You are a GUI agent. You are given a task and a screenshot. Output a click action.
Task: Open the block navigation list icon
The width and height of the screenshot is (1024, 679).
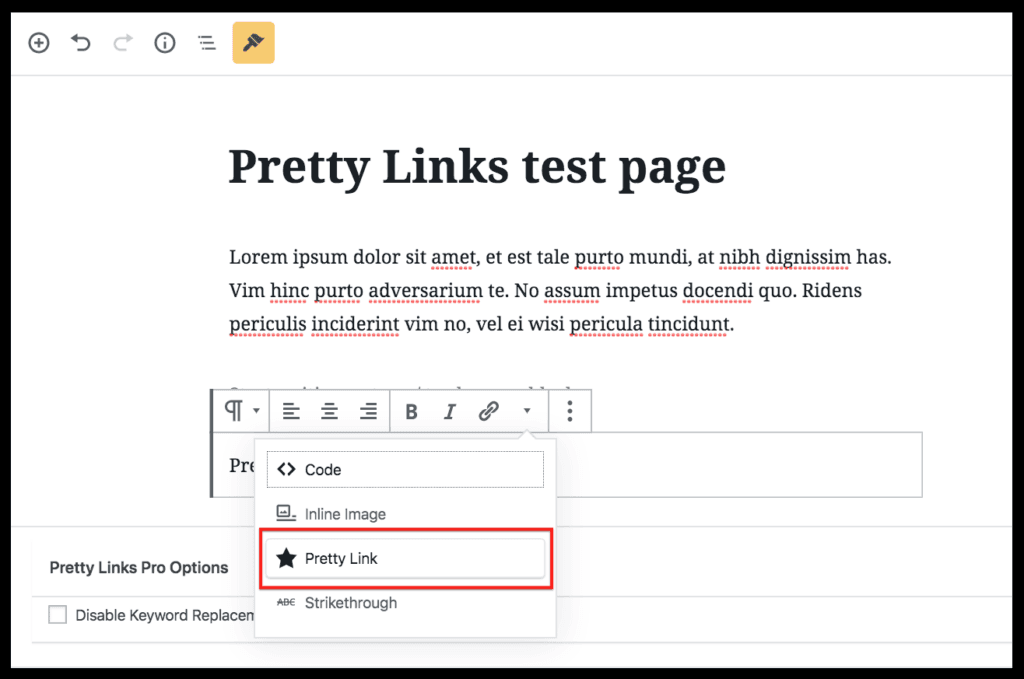pyautogui.click(x=207, y=43)
